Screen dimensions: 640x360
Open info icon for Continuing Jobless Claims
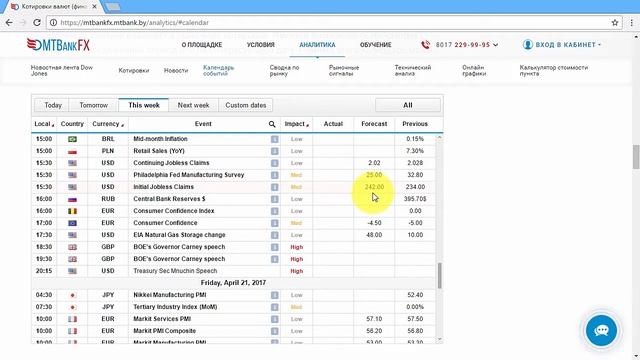(x=274, y=163)
